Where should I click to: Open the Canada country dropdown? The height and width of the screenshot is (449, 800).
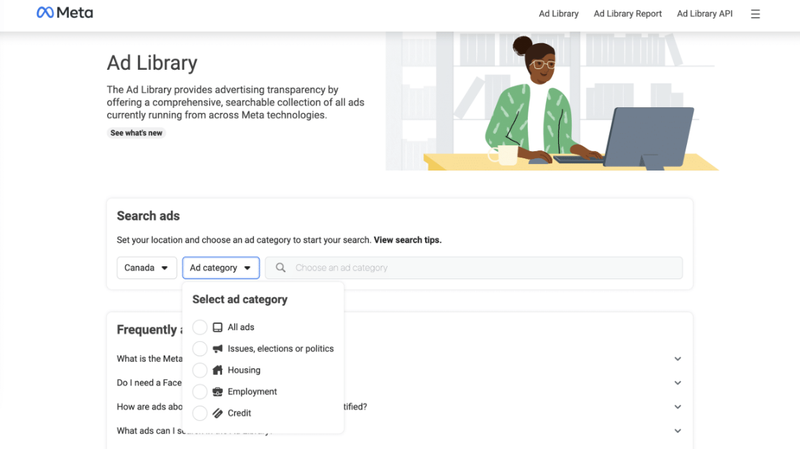click(x=147, y=268)
